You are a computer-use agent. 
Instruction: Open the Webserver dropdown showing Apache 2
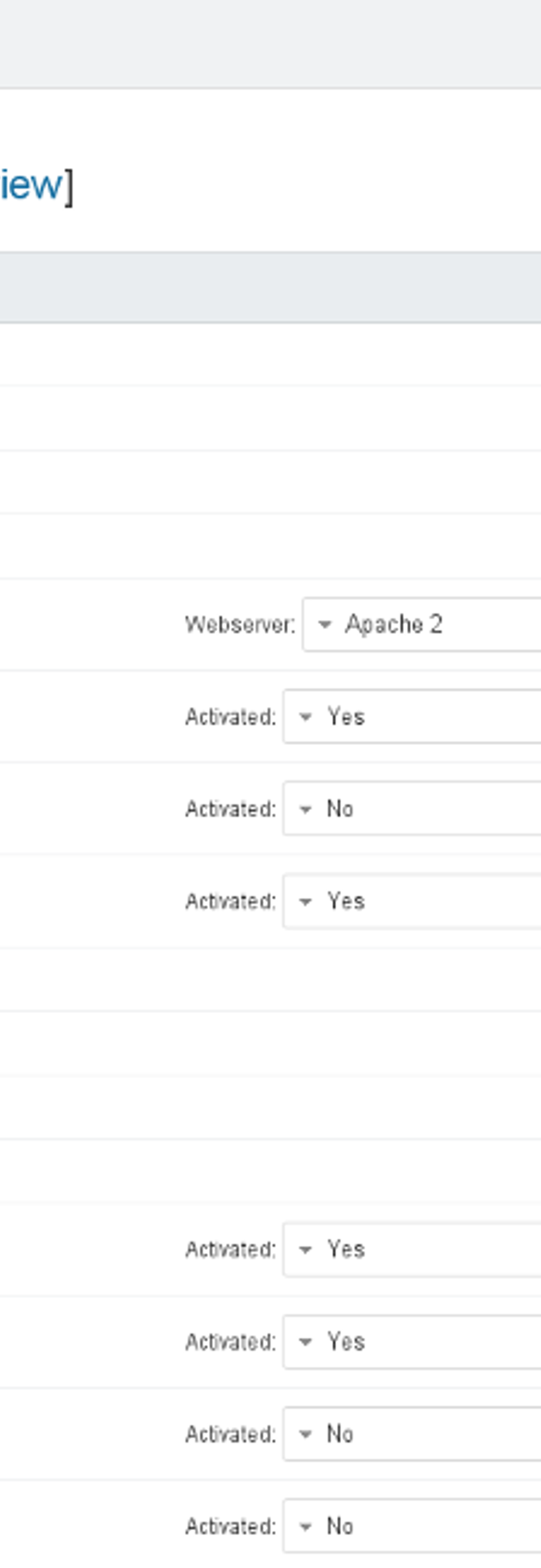[421, 625]
